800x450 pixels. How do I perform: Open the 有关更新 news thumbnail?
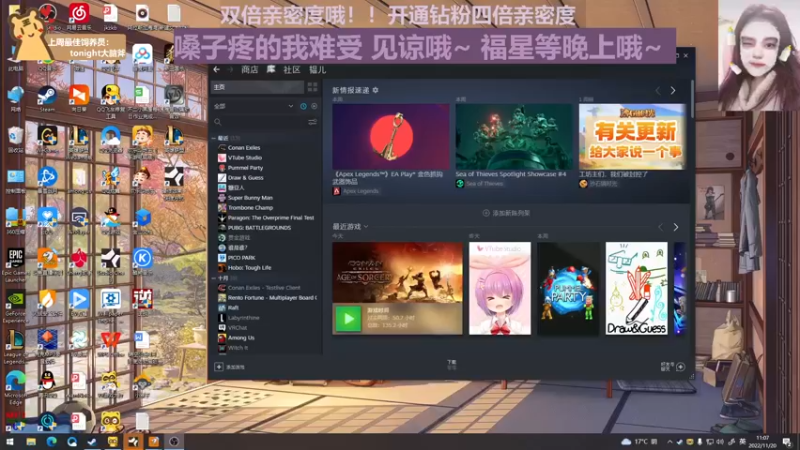(x=633, y=137)
